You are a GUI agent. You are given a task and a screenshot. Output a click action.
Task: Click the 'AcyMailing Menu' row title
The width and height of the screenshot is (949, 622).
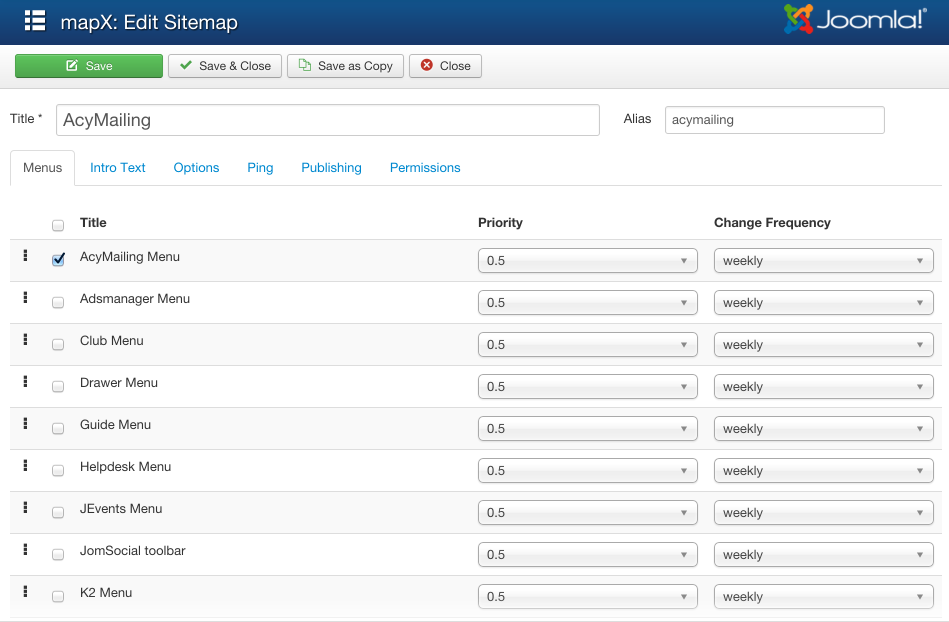130,257
